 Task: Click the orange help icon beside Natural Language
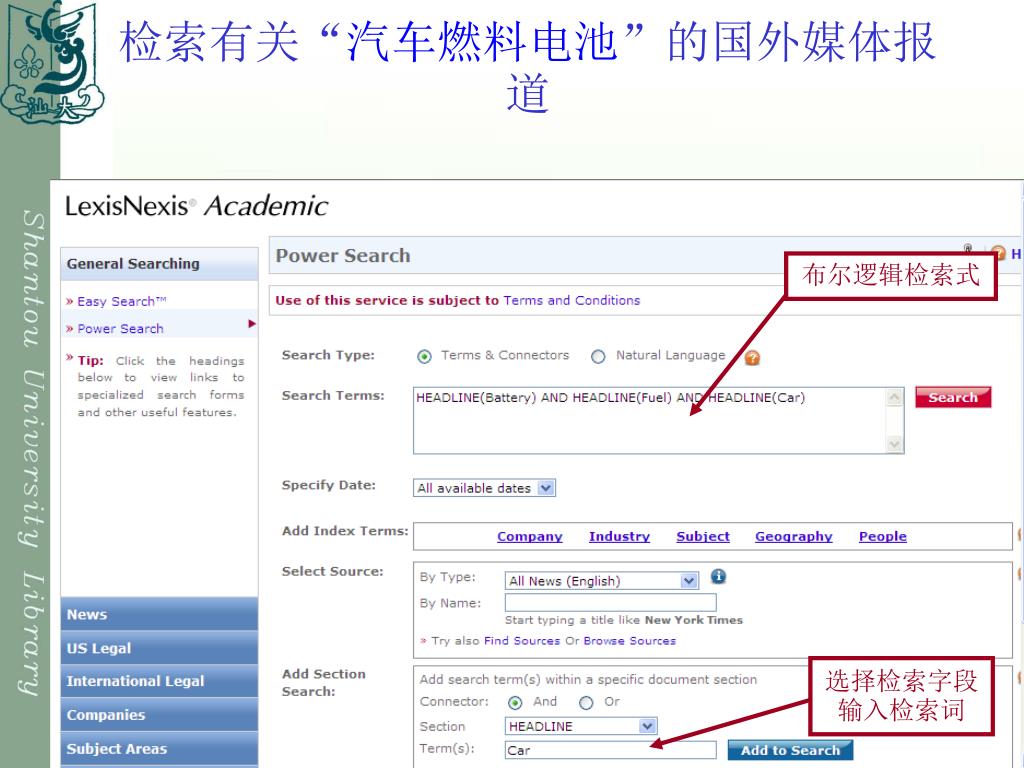coord(752,357)
